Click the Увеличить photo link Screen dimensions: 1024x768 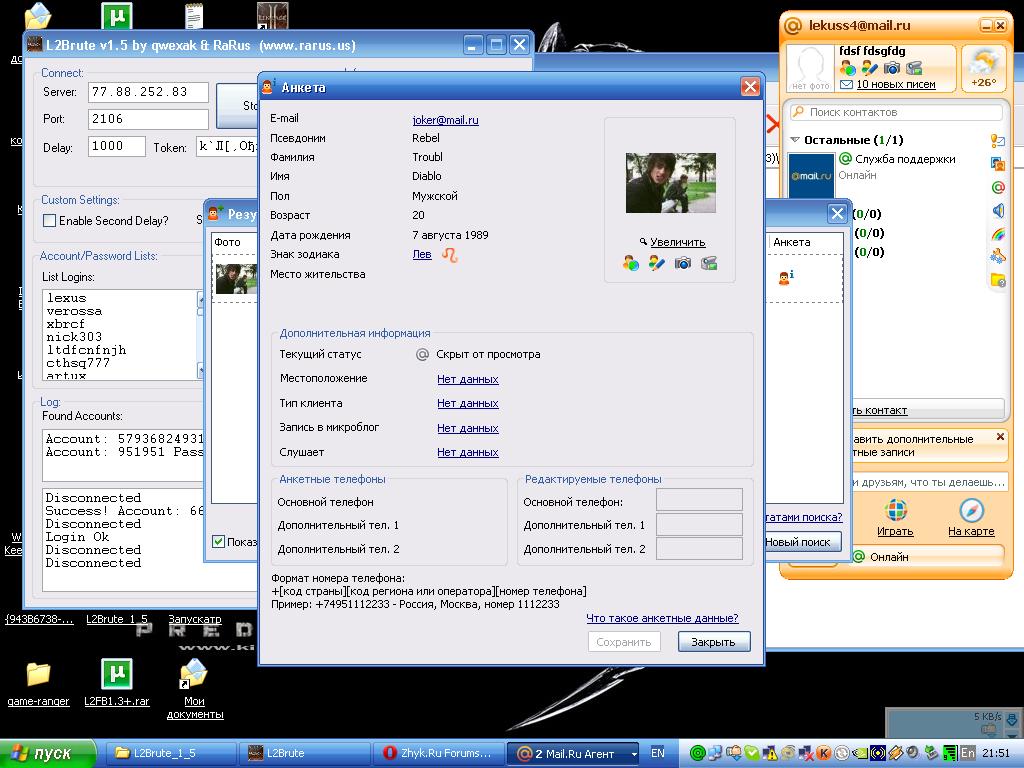(x=677, y=242)
